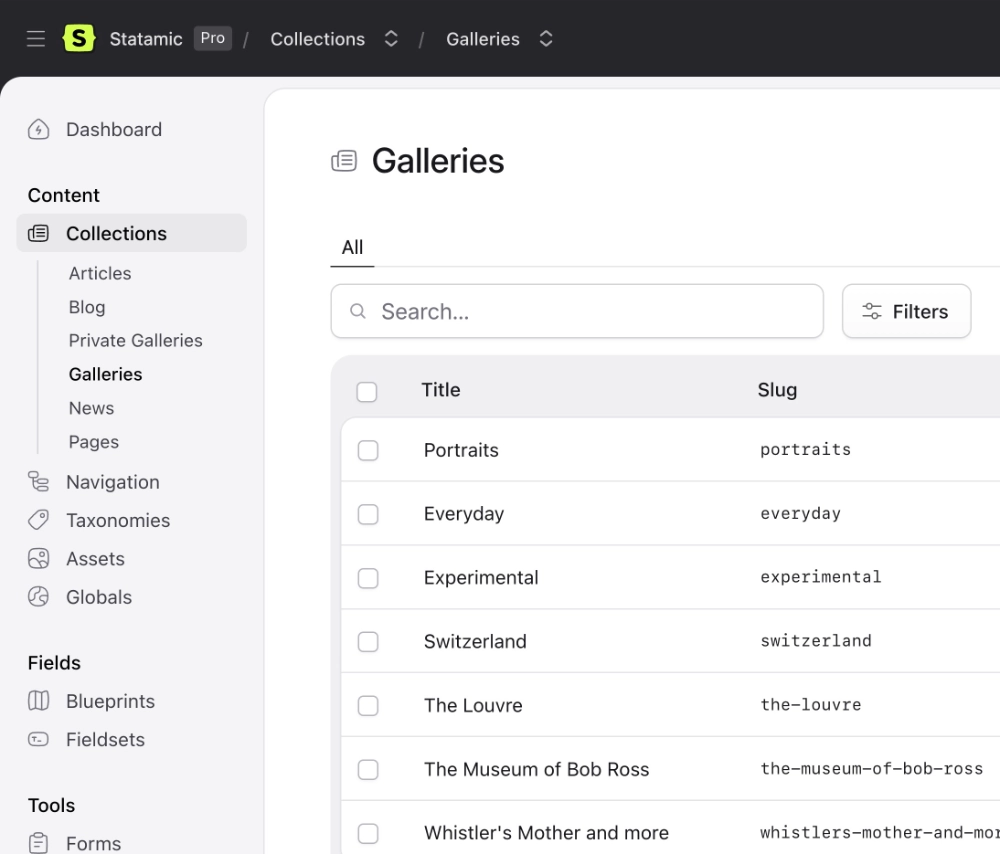Screen dimensions: 1000x854
Task: Select the Blueprints icon under Fields
Action: point(37,701)
